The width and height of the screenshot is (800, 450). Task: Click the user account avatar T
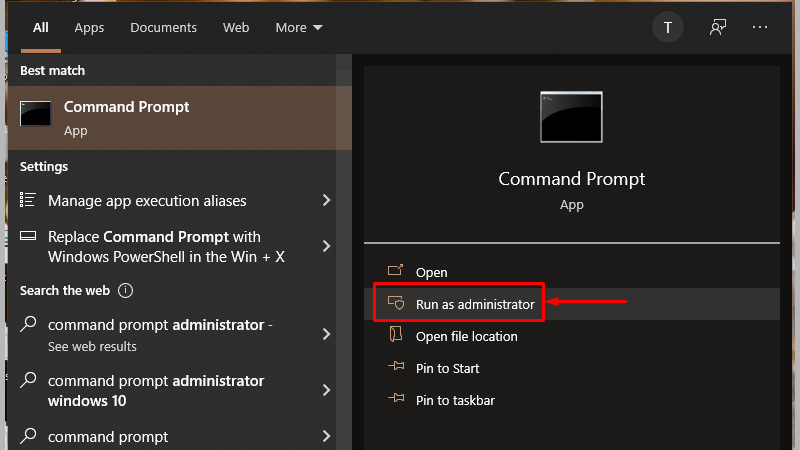pos(667,28)
